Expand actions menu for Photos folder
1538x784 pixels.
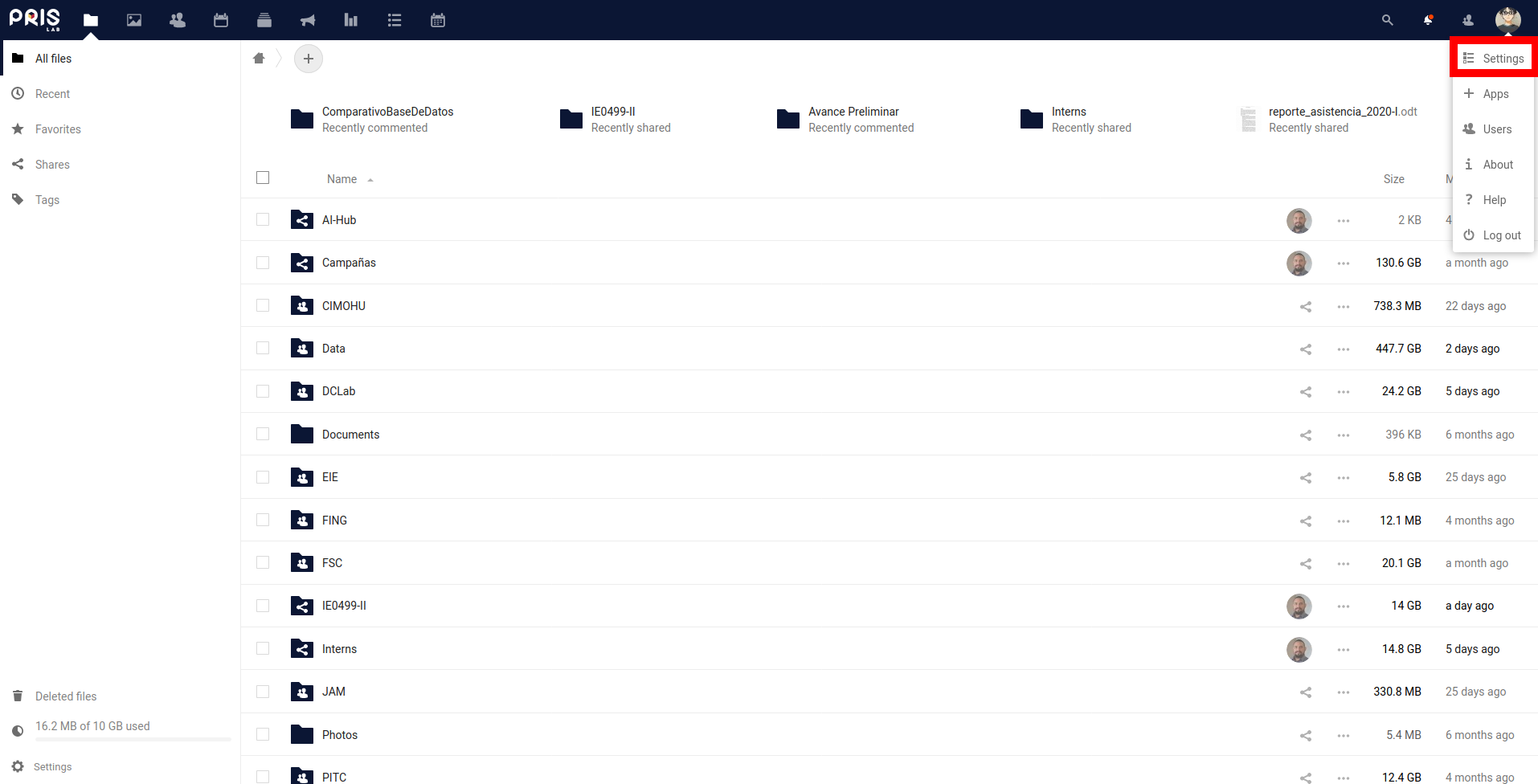(x=1344, y=735)
